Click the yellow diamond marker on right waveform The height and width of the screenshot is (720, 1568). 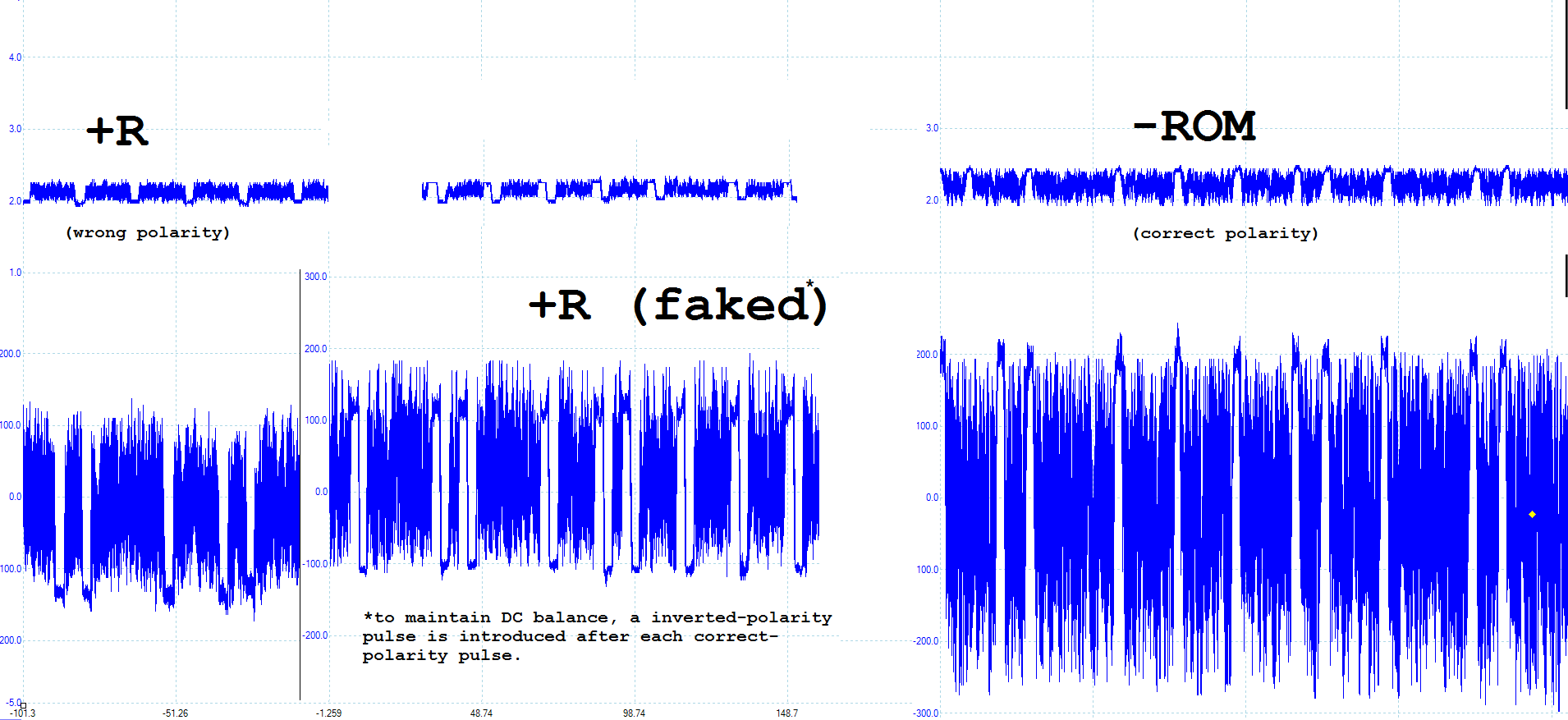(1532, 515)
